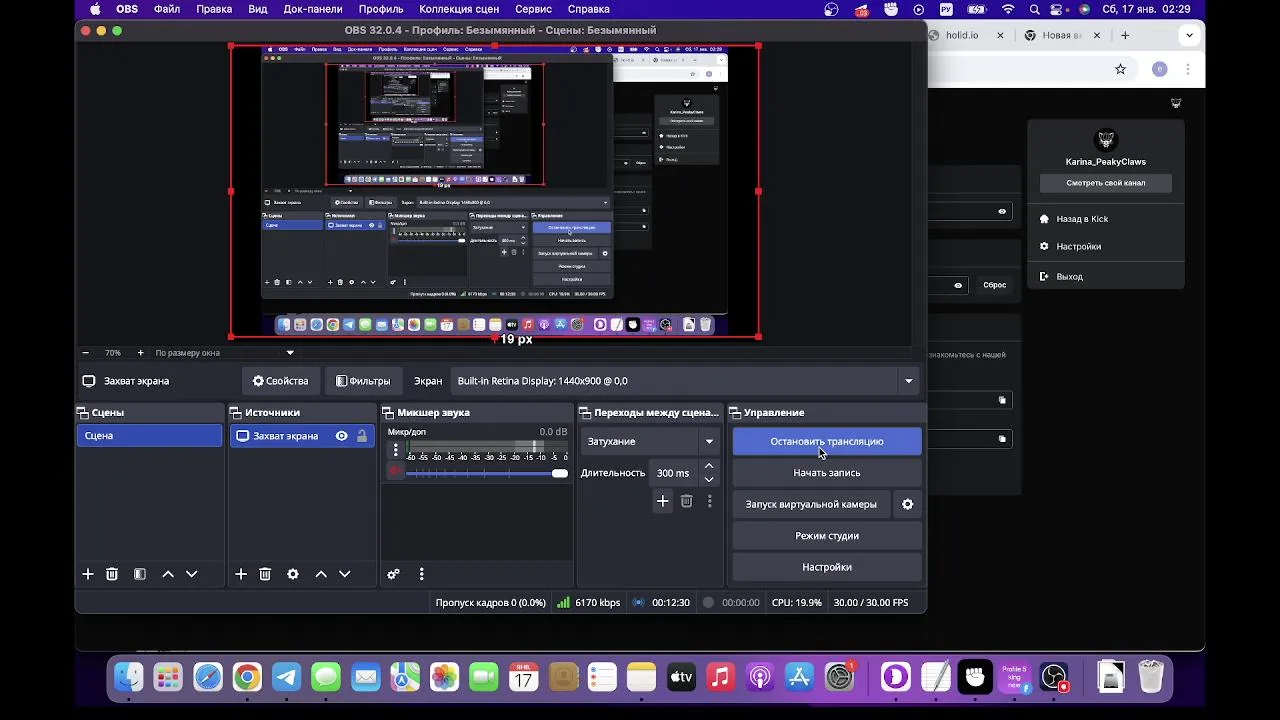Bookmark the page with Chrome's star icon

coord(1120,69)
